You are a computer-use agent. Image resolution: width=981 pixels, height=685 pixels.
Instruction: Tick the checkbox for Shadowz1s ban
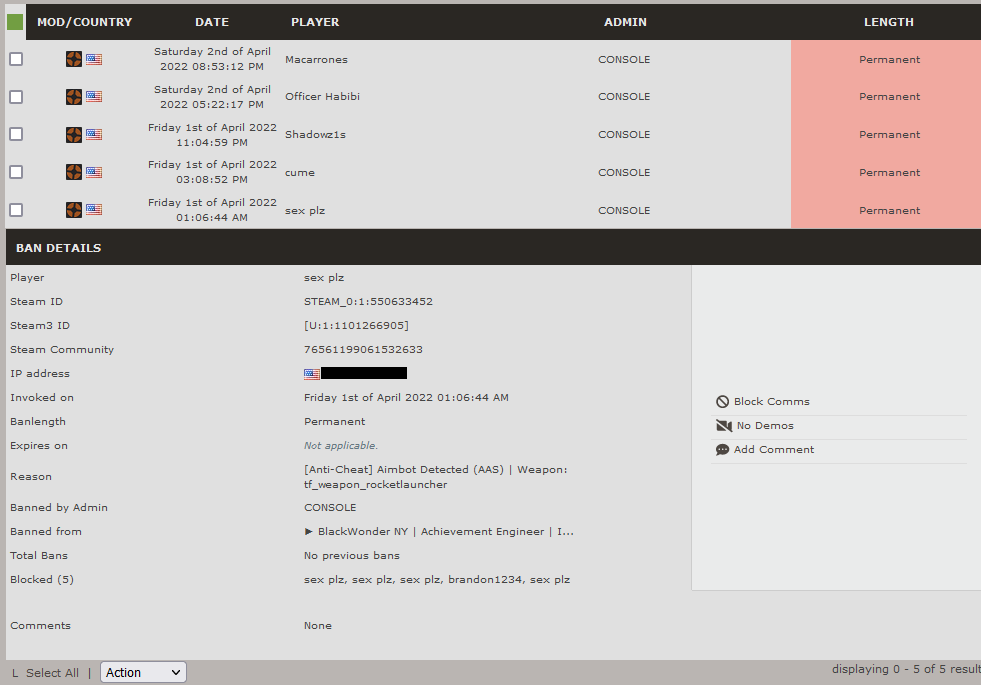click(x=16, y=134)
